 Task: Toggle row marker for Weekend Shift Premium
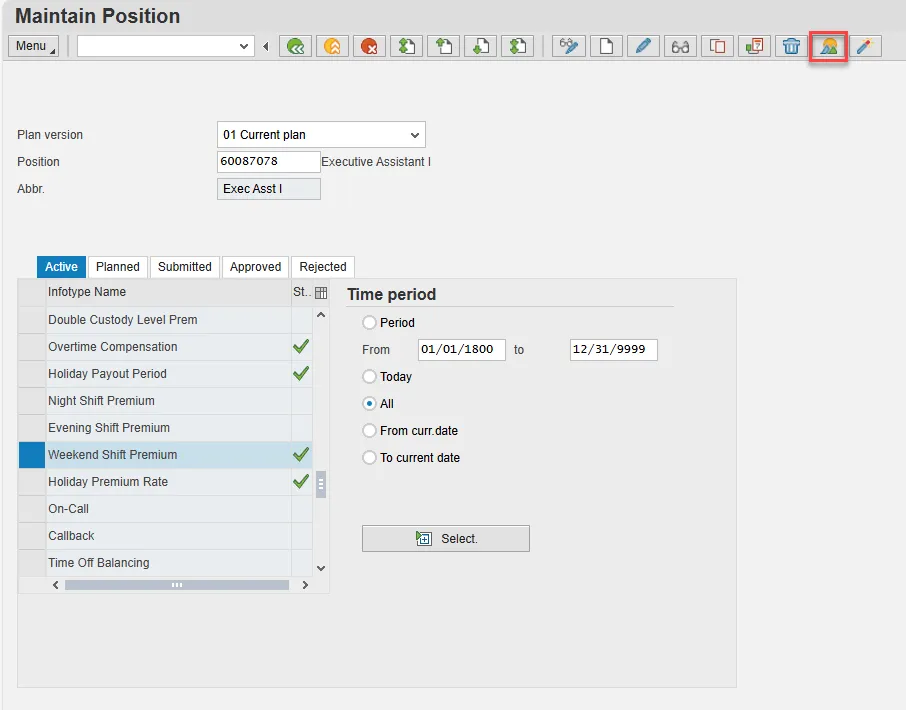(x=32, y=455)
